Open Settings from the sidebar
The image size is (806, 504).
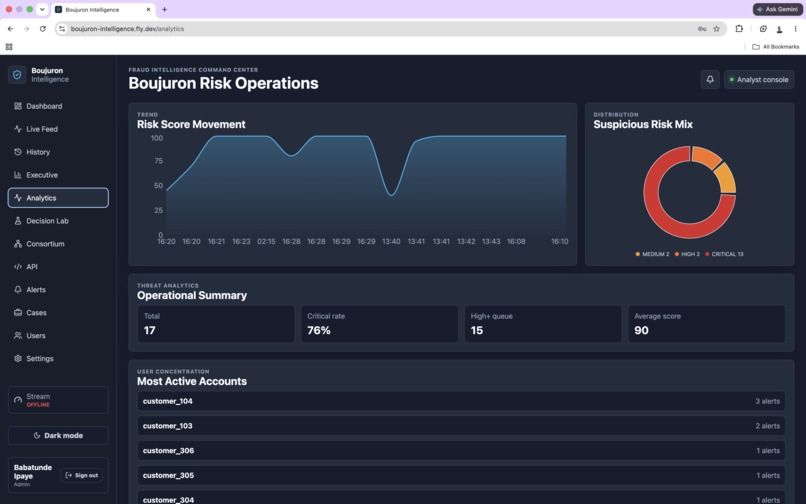(58, 358)
